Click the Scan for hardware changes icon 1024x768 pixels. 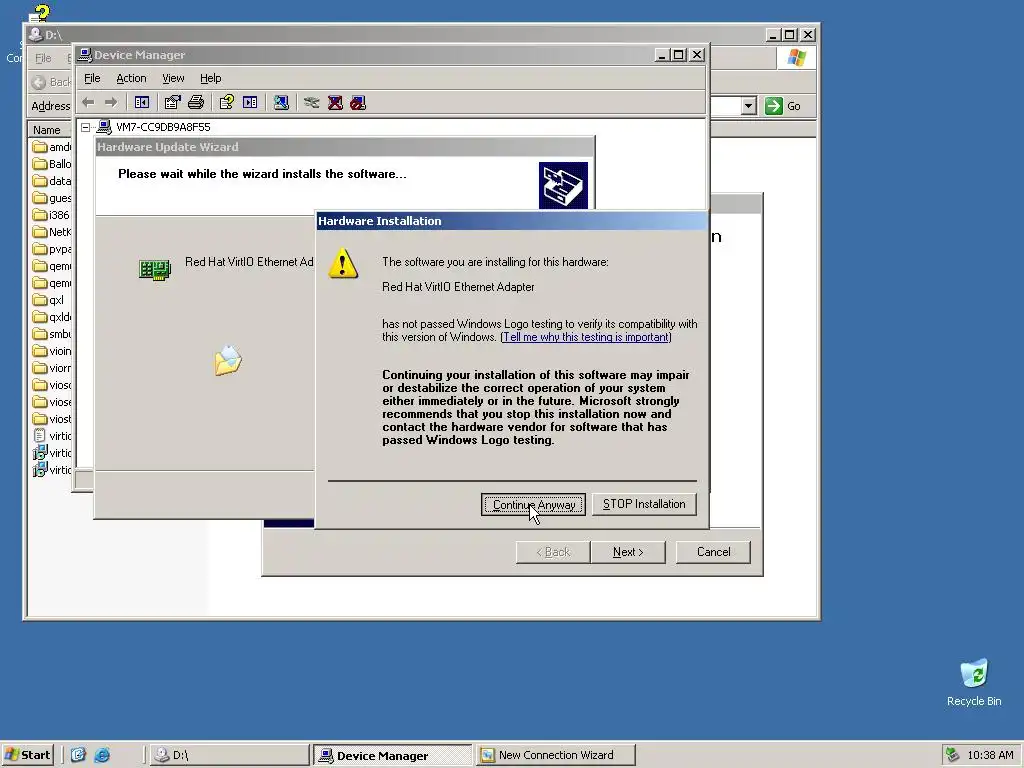pos(281,103)
